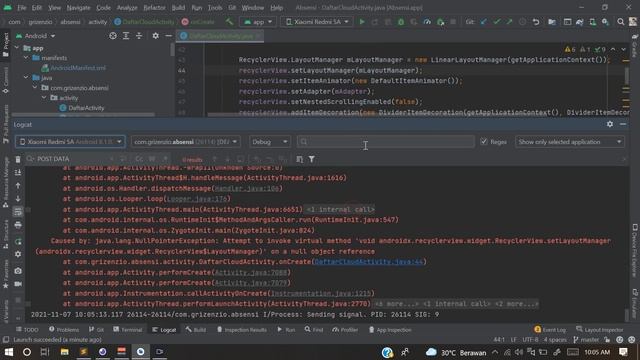640x360 pixels.
Task: Click the Make Project hammer icon
Action: [x=229, y=22]
